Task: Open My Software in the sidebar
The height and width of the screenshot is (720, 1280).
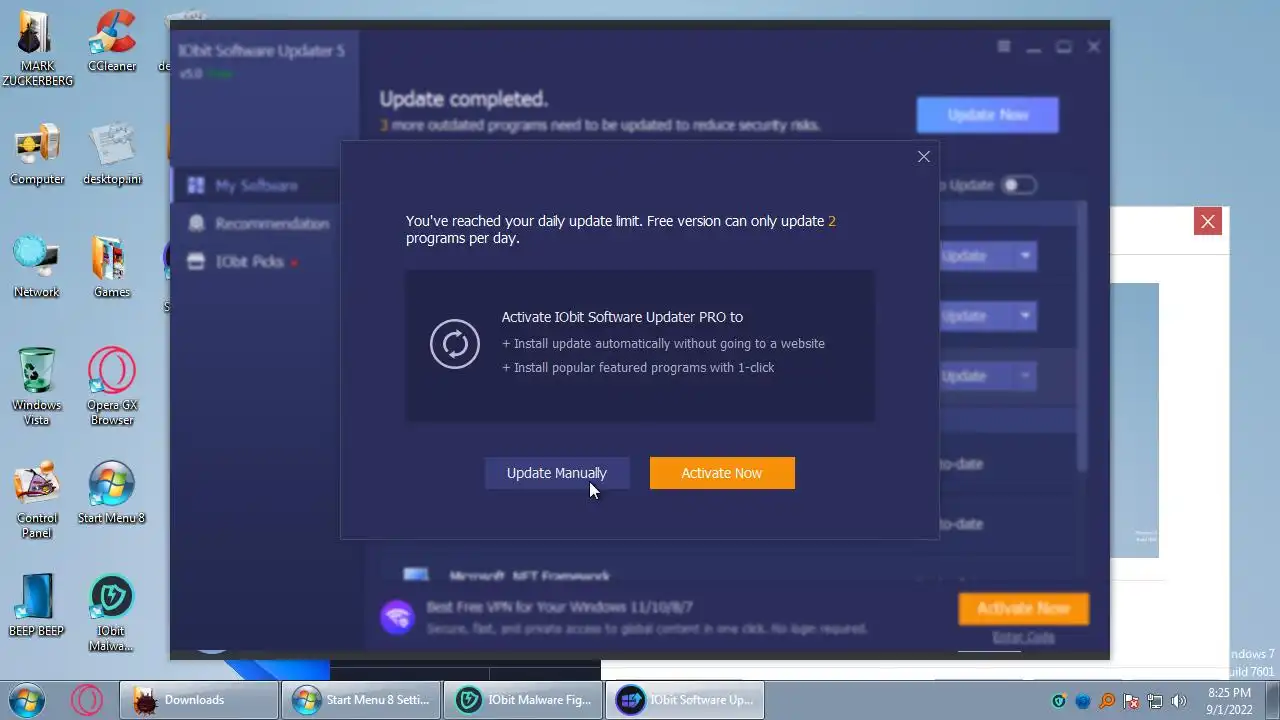Action: (x=256, y=185)
